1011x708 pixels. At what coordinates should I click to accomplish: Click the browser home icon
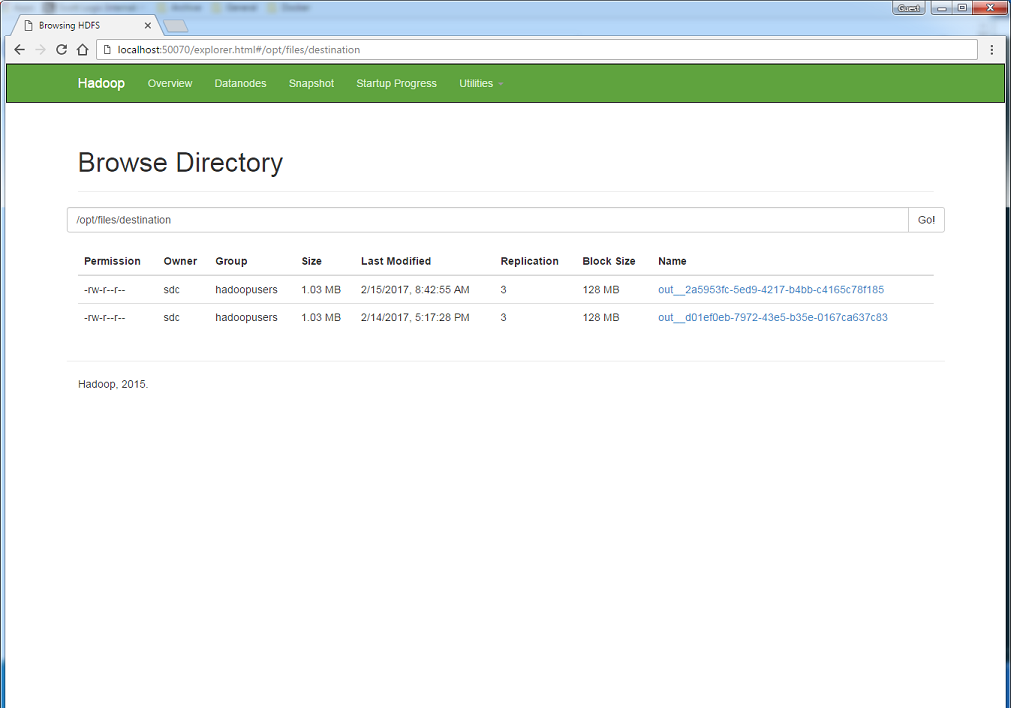pos(82,49)
